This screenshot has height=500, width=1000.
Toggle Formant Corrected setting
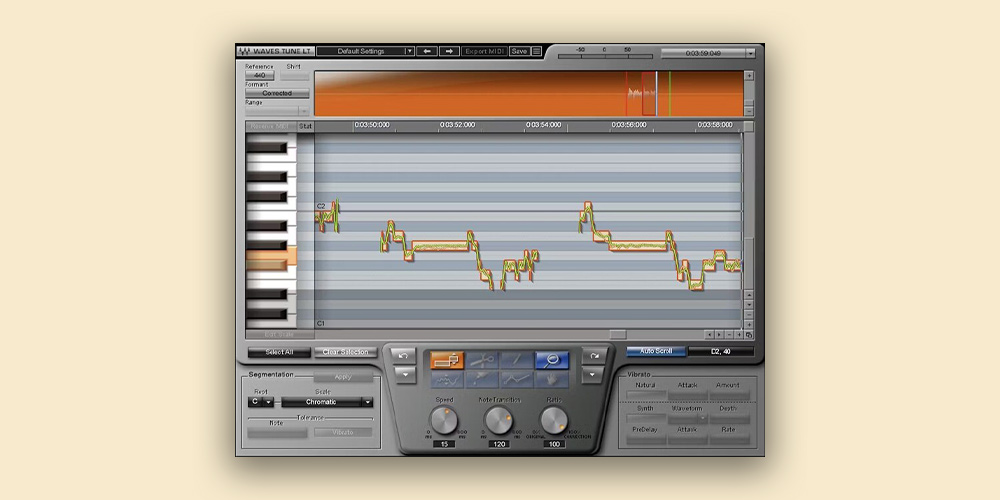point(277,93)
